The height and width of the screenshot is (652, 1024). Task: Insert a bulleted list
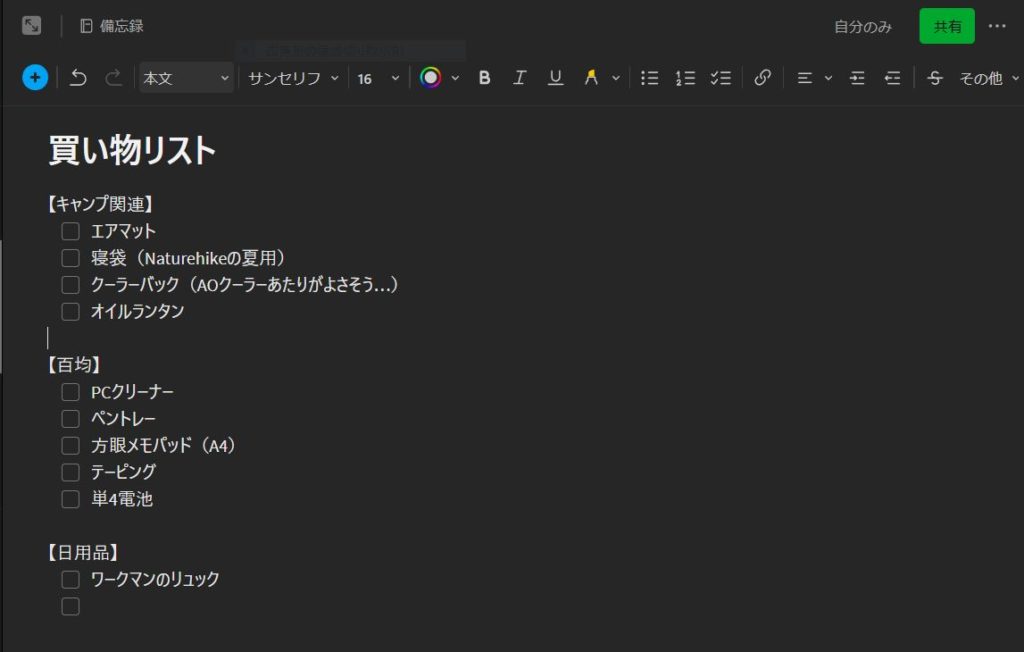[650, 78]
